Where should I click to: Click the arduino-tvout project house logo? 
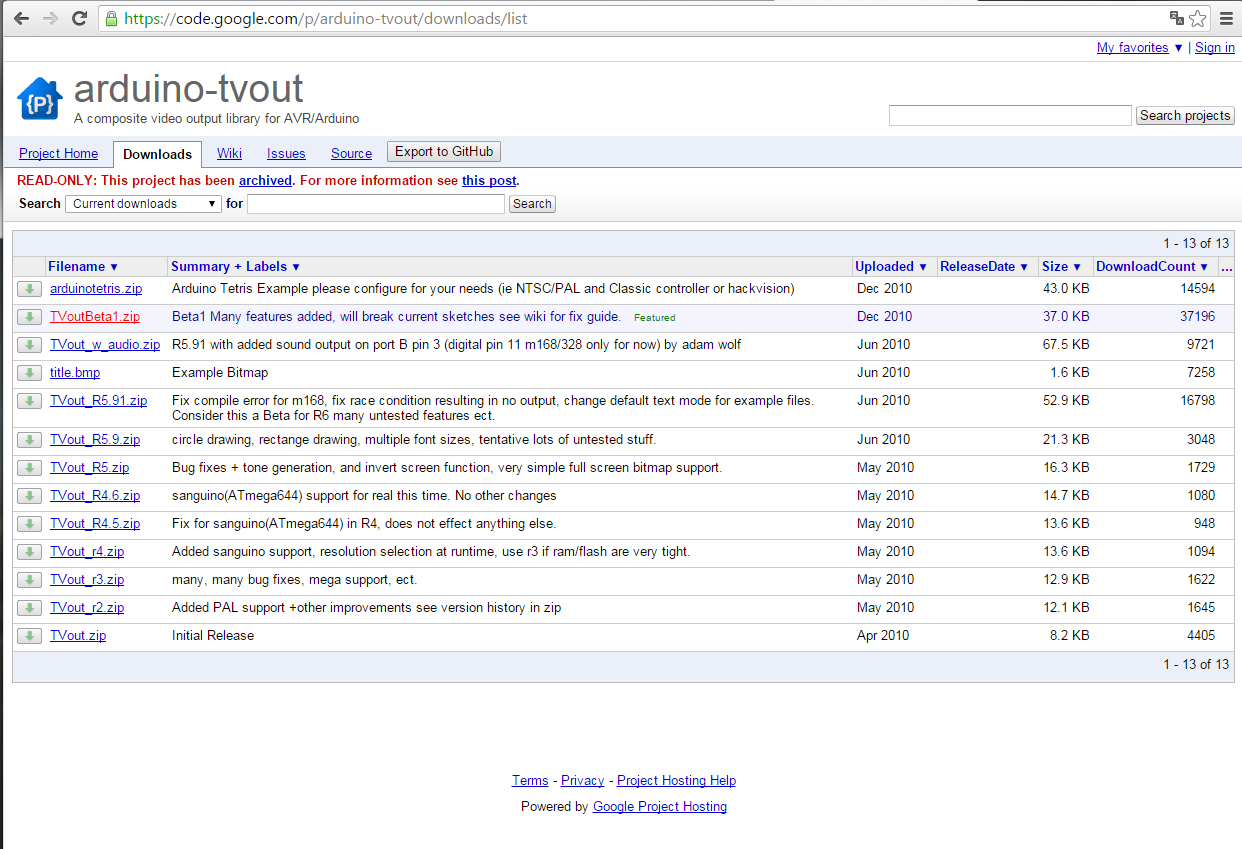tap(40, 99)
